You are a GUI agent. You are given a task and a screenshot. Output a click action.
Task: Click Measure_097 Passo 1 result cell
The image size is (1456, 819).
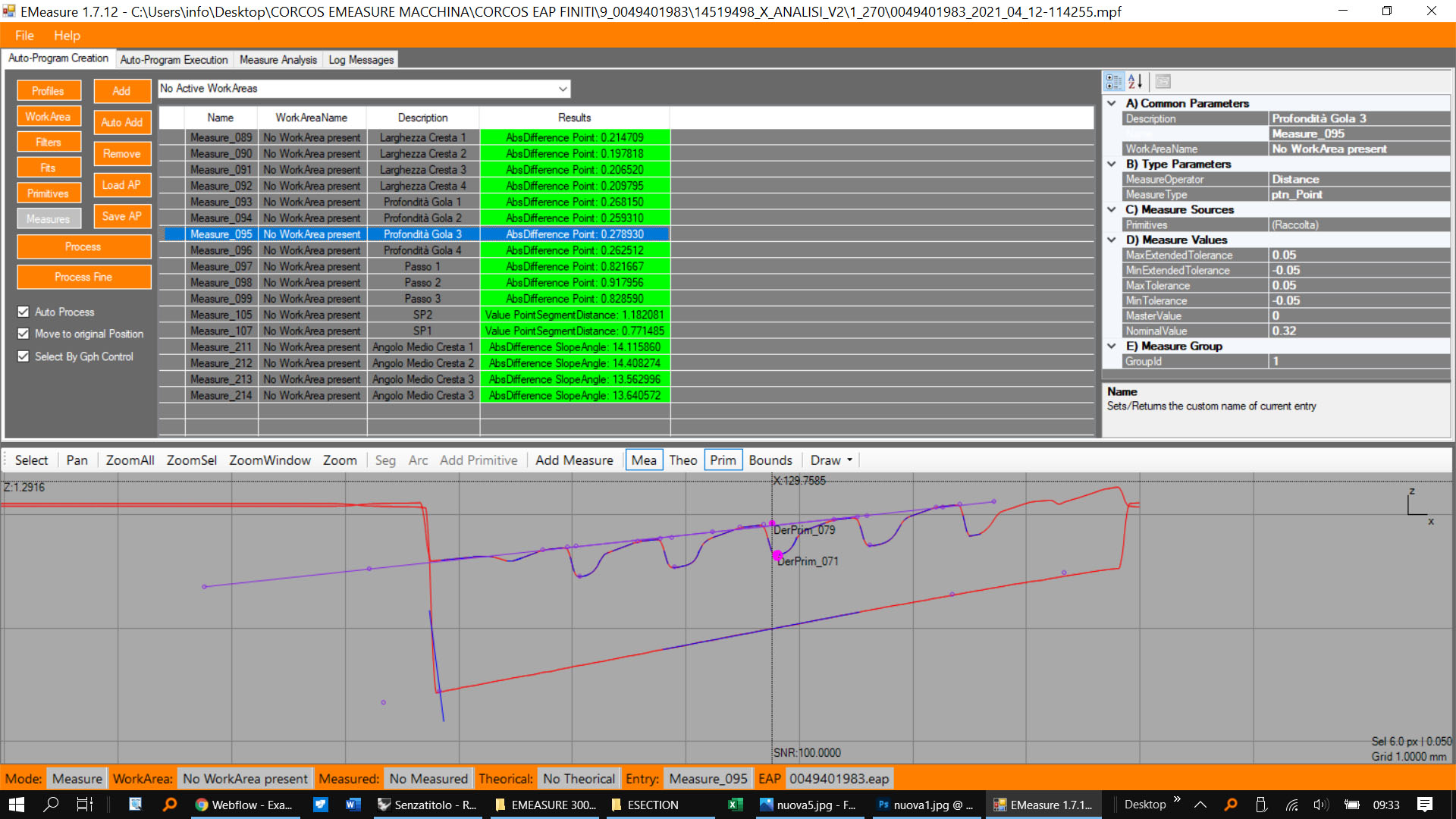pos(574,266)
